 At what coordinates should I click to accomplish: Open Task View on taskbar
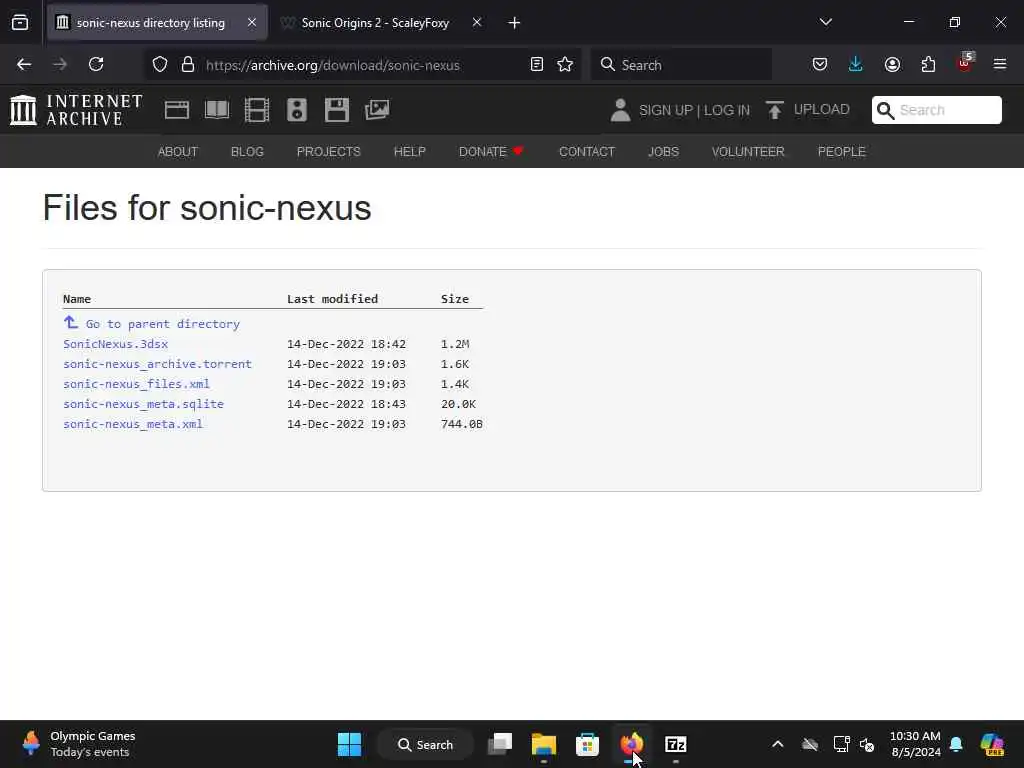(500, 744)
